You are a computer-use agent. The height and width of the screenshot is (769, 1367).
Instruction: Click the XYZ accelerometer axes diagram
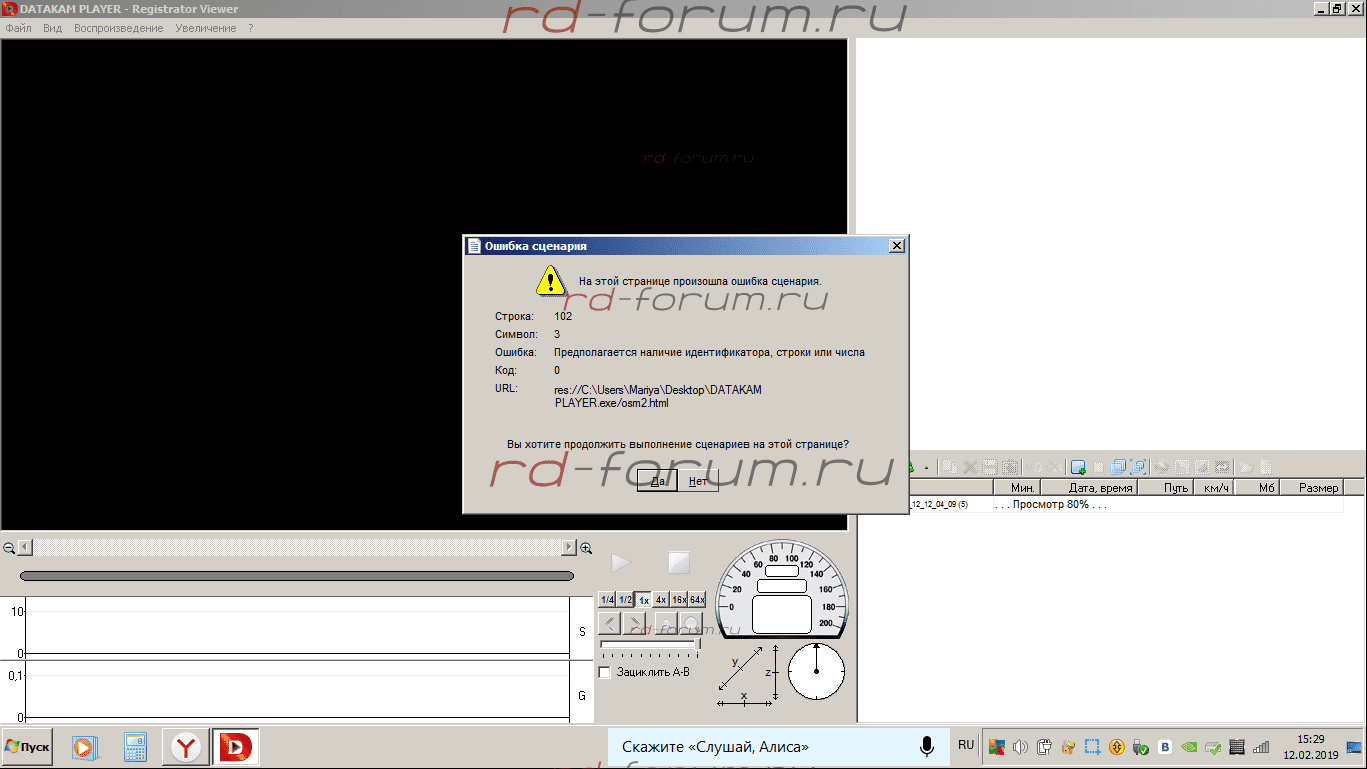click(x=748, y=675)
